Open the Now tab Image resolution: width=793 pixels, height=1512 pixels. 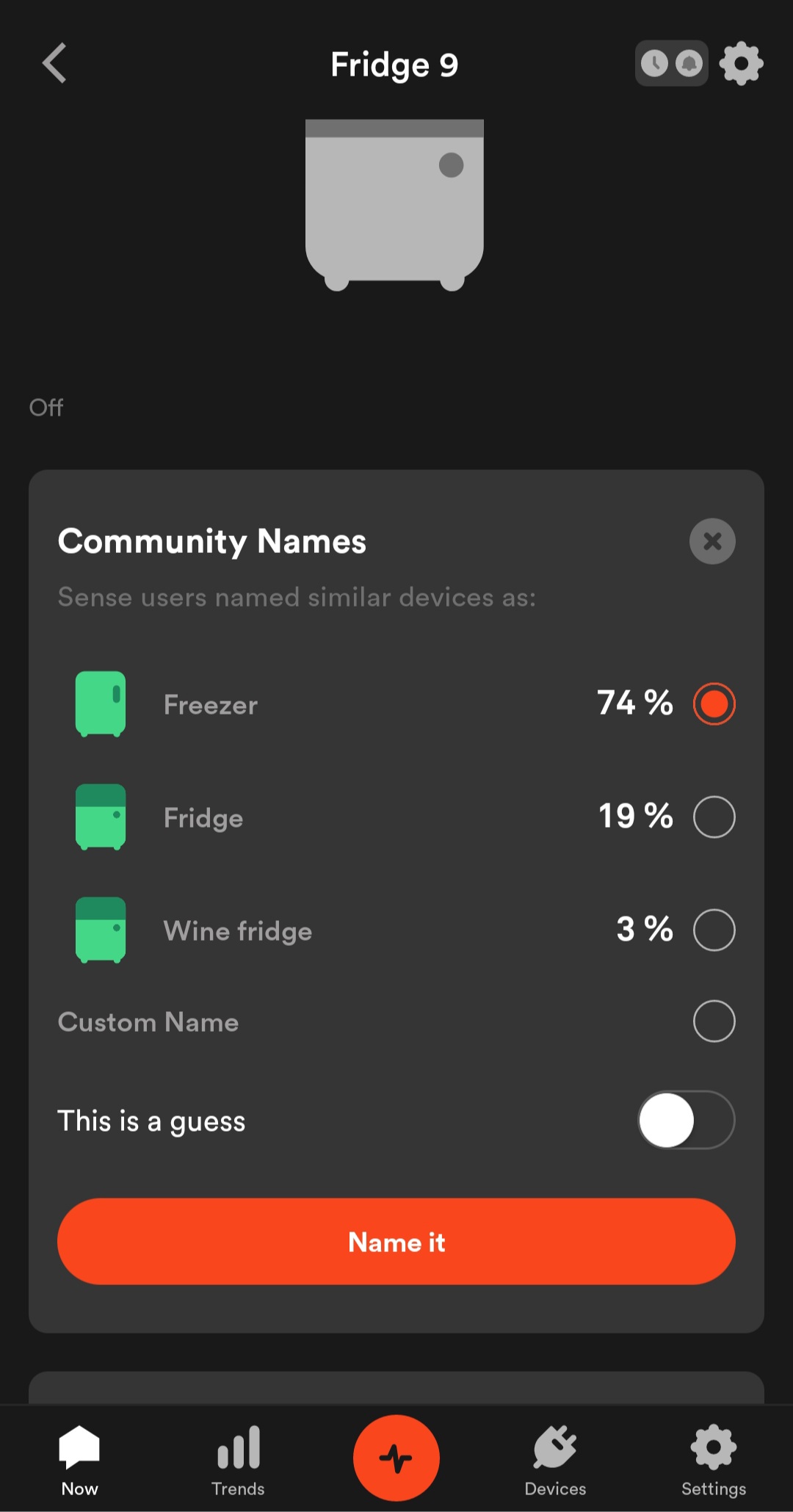[x=79, y=1460]
